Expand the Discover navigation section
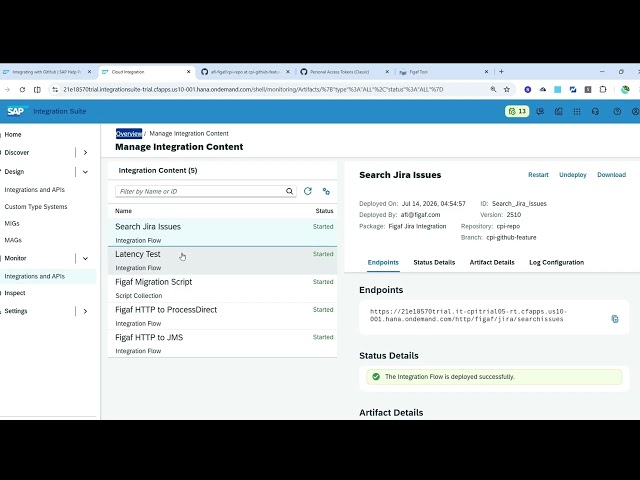The height and width of the screenshot is (480, 640). point(85,152)
